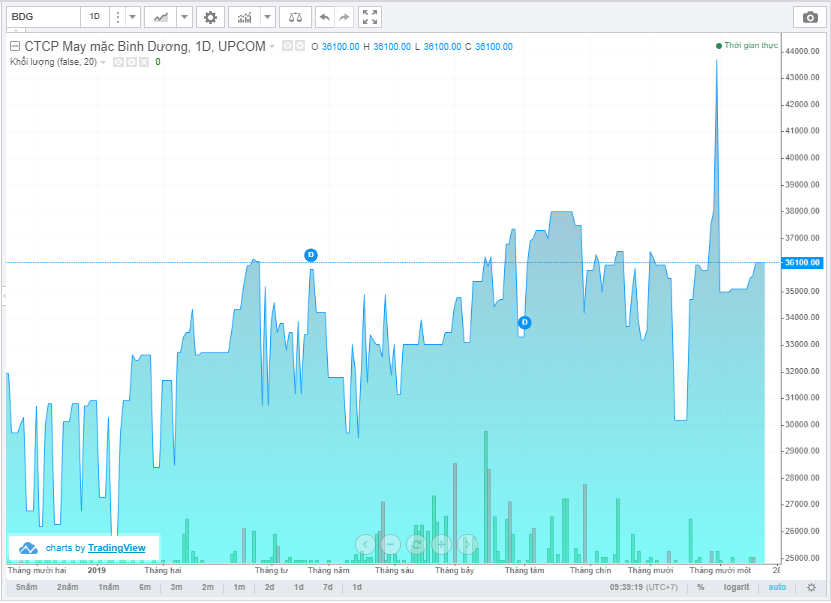
Task: Open chart properties gear in top toolbar
Action: click(210, 17)
